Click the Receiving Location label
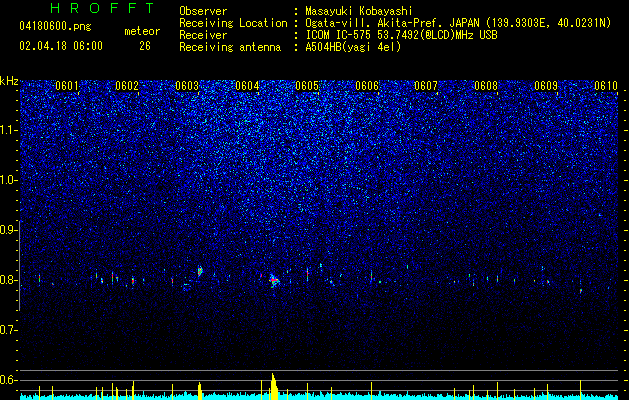The height and width of the screenshot is (400, 629). [x=233, y=23]
